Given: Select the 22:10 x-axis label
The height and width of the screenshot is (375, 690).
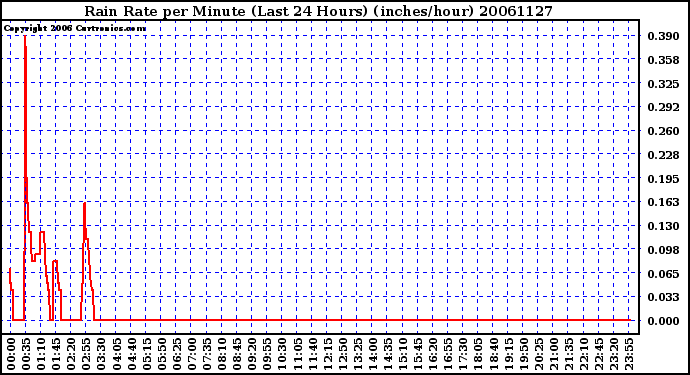Looking at the screenshot, I should [x=583, y=354].
